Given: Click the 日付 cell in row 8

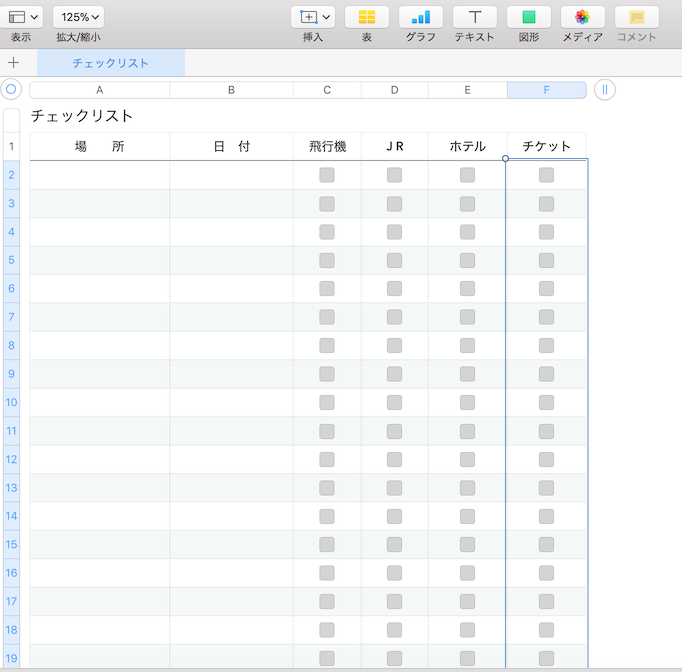Looking at the screenshot, I should pyautogui.click(x=231, y=345).
